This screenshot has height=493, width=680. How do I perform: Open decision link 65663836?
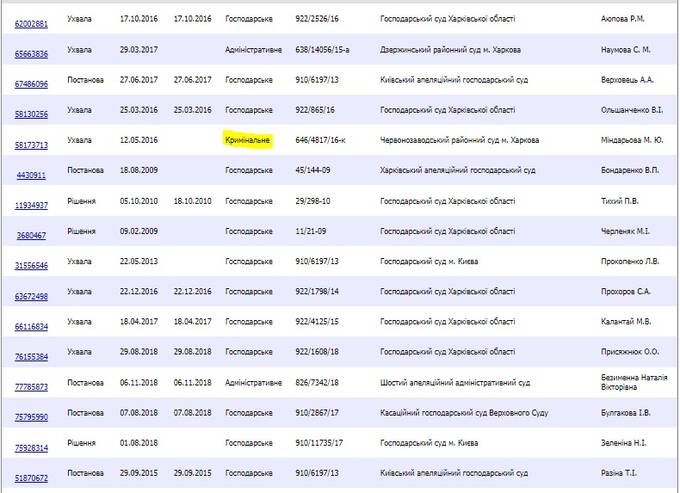30,49
